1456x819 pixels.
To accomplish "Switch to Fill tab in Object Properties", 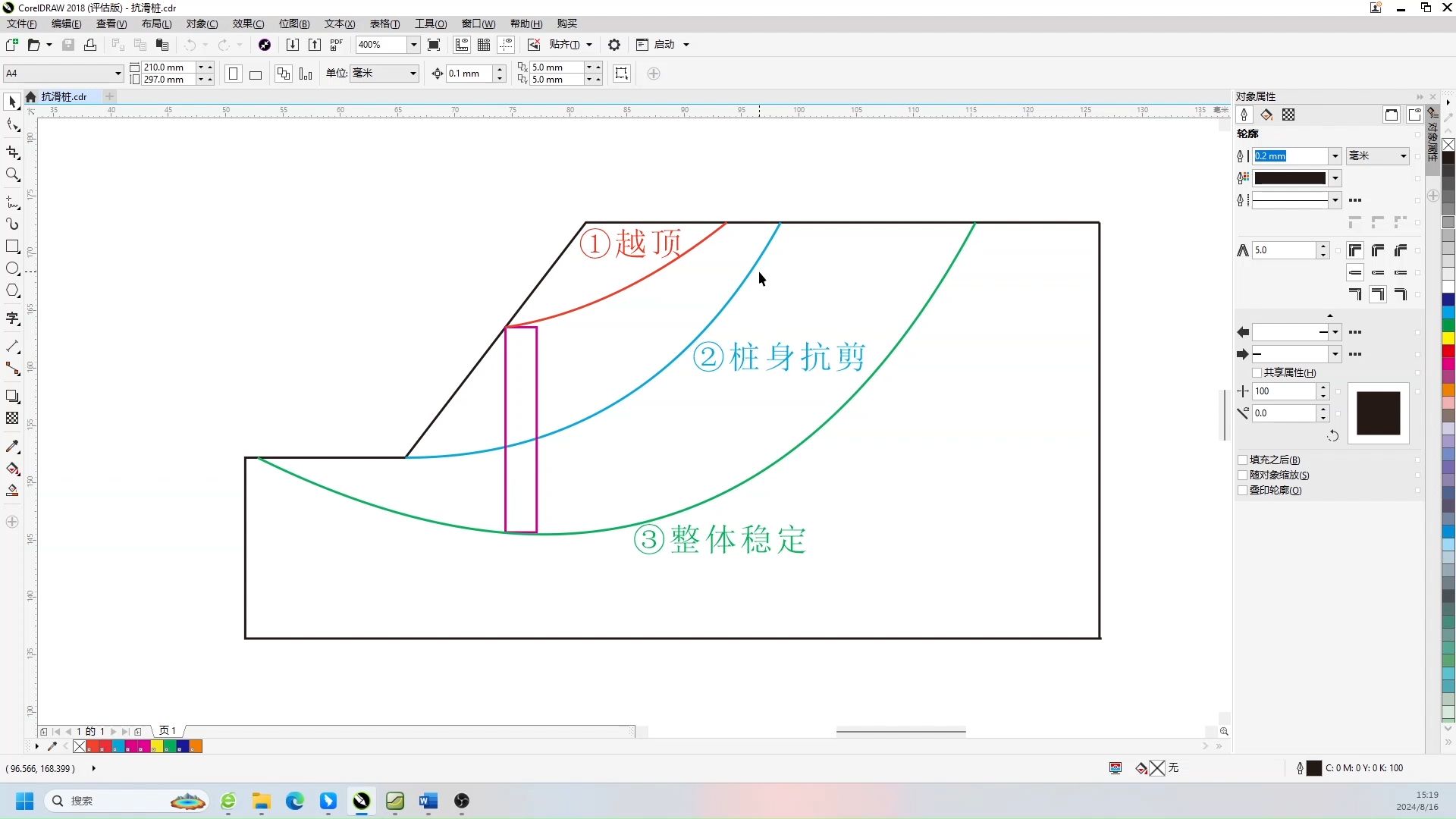I will 1266,115.
